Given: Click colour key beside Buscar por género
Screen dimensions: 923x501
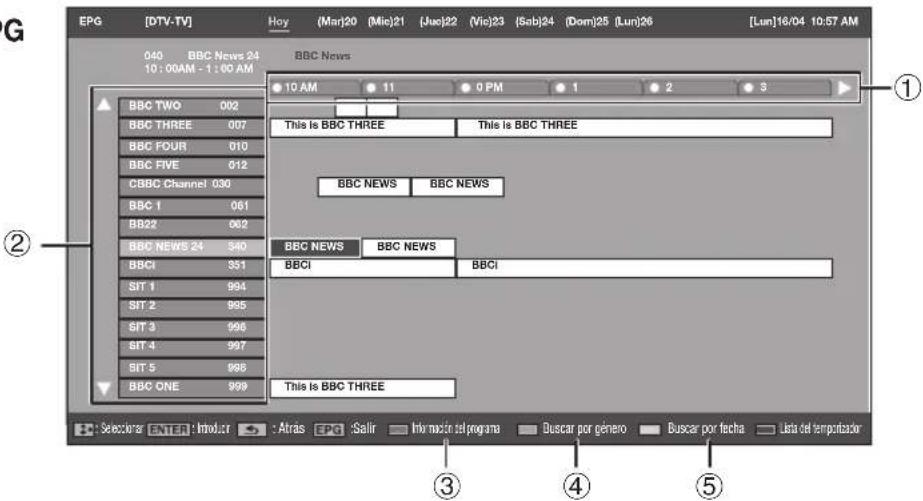Looking at the screenshot, I should tap(527, 430).
